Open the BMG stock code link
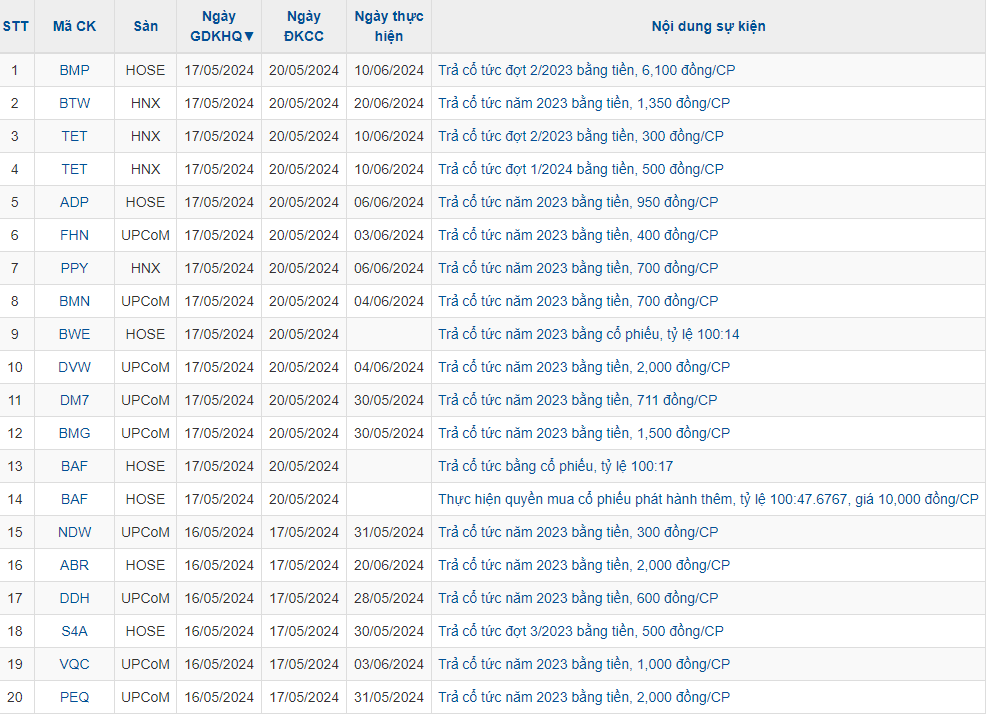 click(x=74, y=433)
